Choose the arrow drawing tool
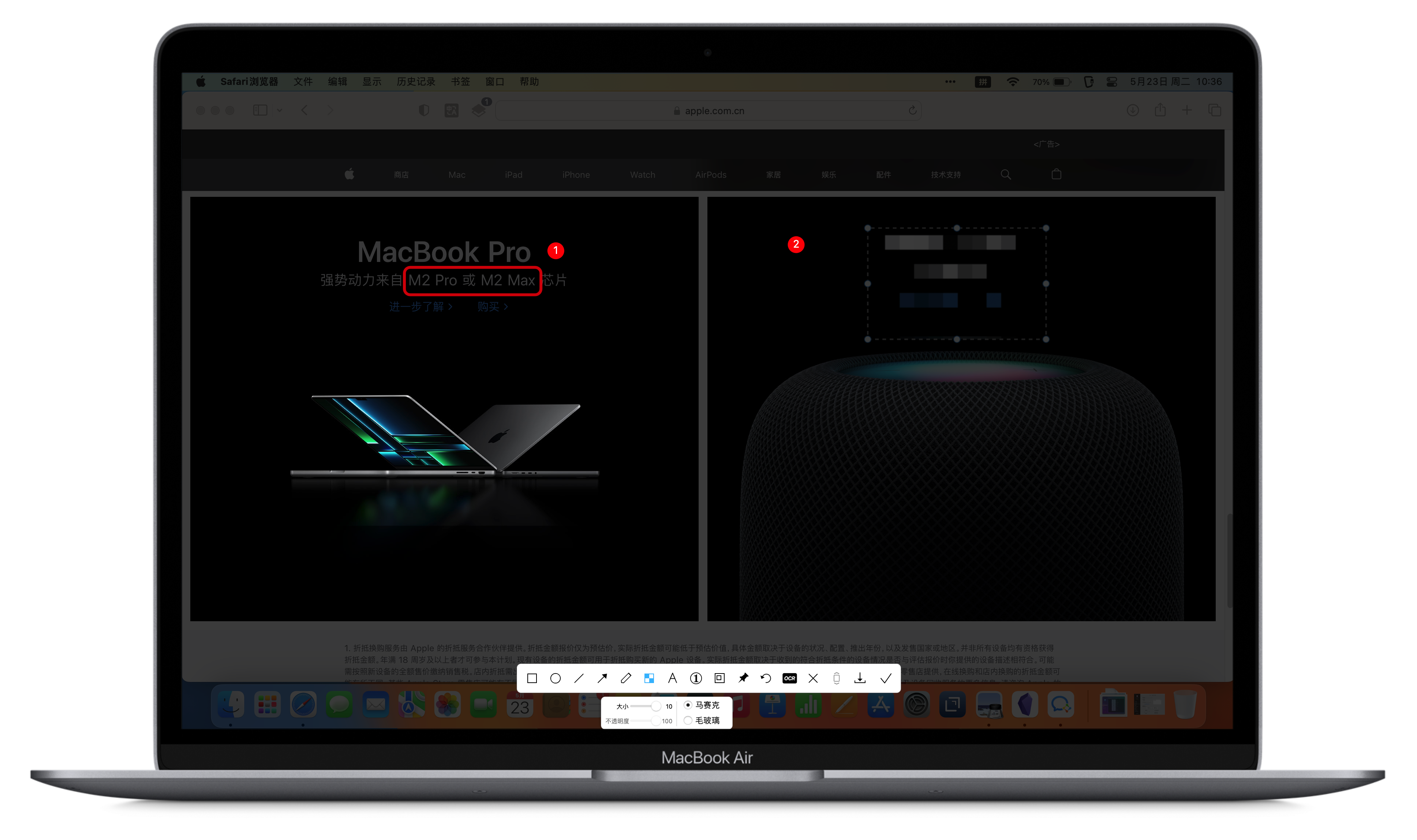The image size is (1417, 840). click(x=602, y=678)
